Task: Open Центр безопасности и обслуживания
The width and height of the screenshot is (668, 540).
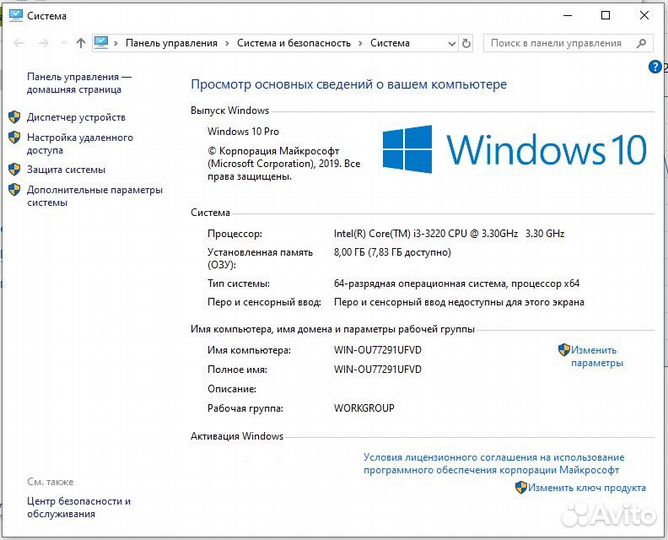Action: pos(79,507)
